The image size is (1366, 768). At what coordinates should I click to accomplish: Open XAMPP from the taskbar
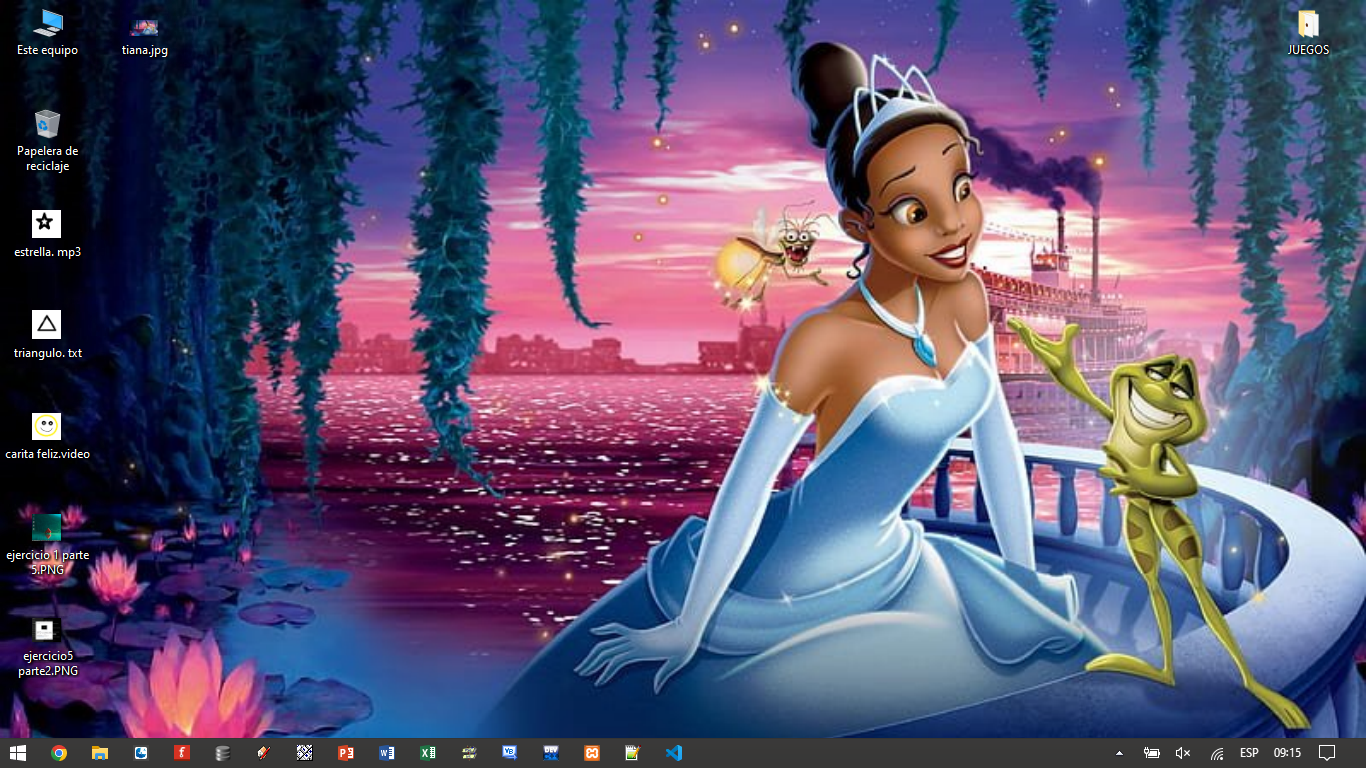pos(592,753)
